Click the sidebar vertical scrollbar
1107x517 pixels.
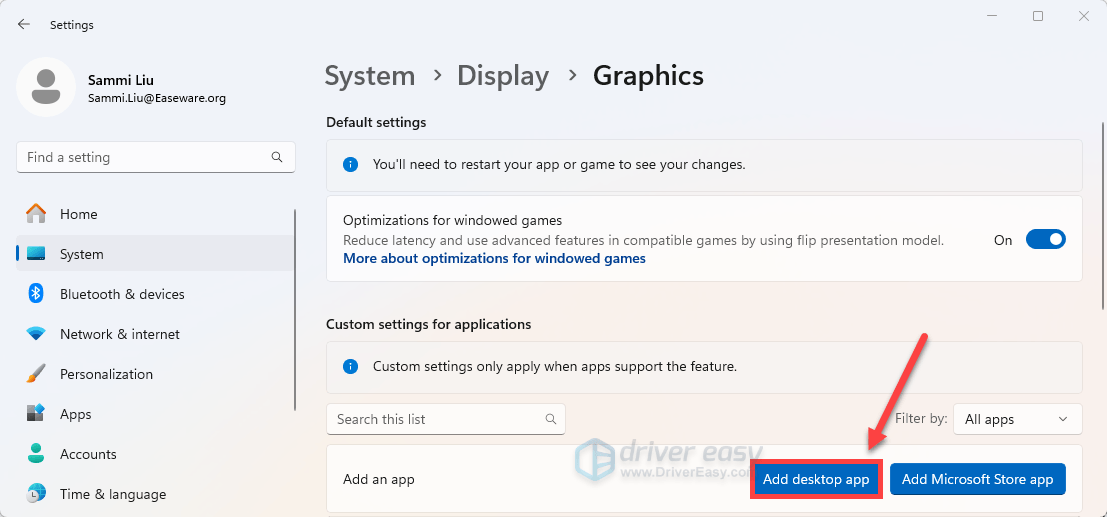(x=295, y=310)
